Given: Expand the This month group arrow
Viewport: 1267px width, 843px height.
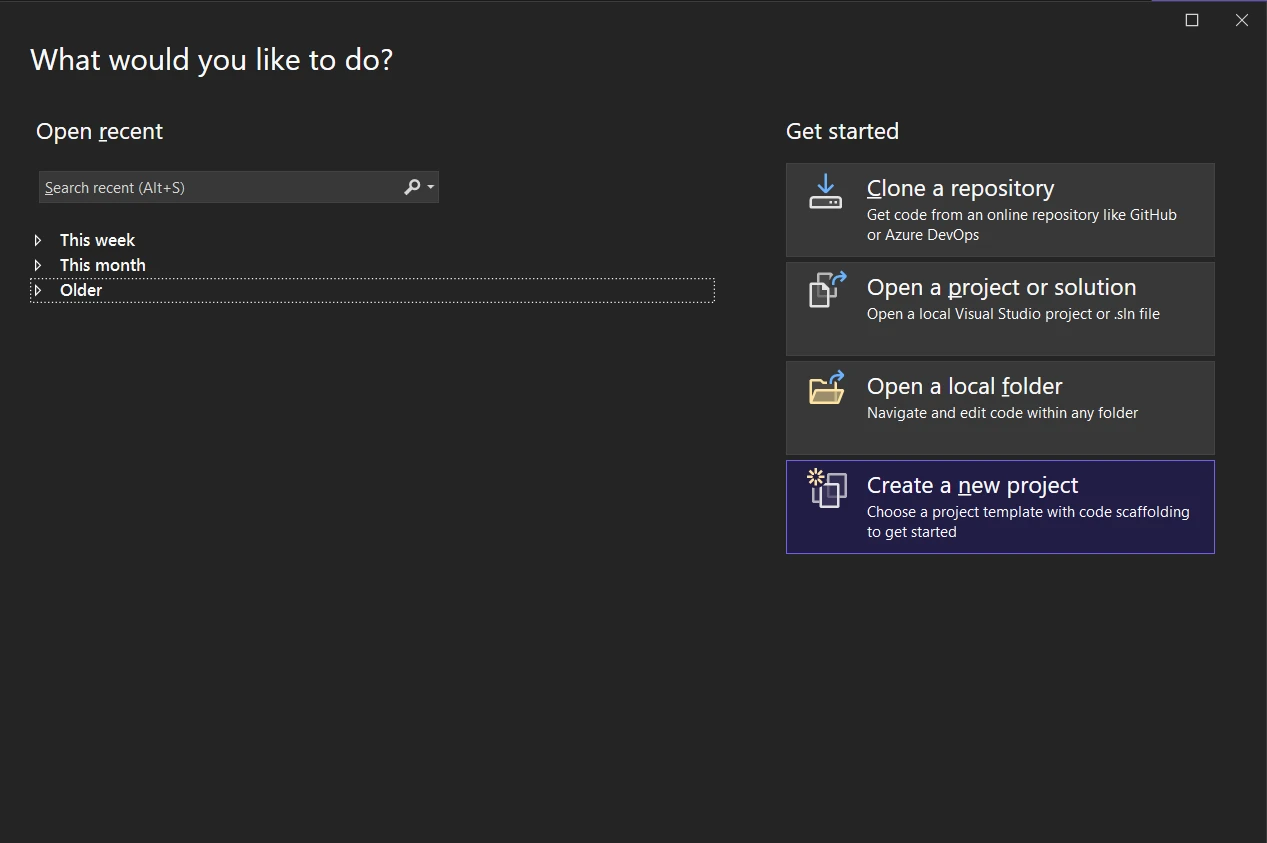Looking at the screenshot, I should point(38,265).
